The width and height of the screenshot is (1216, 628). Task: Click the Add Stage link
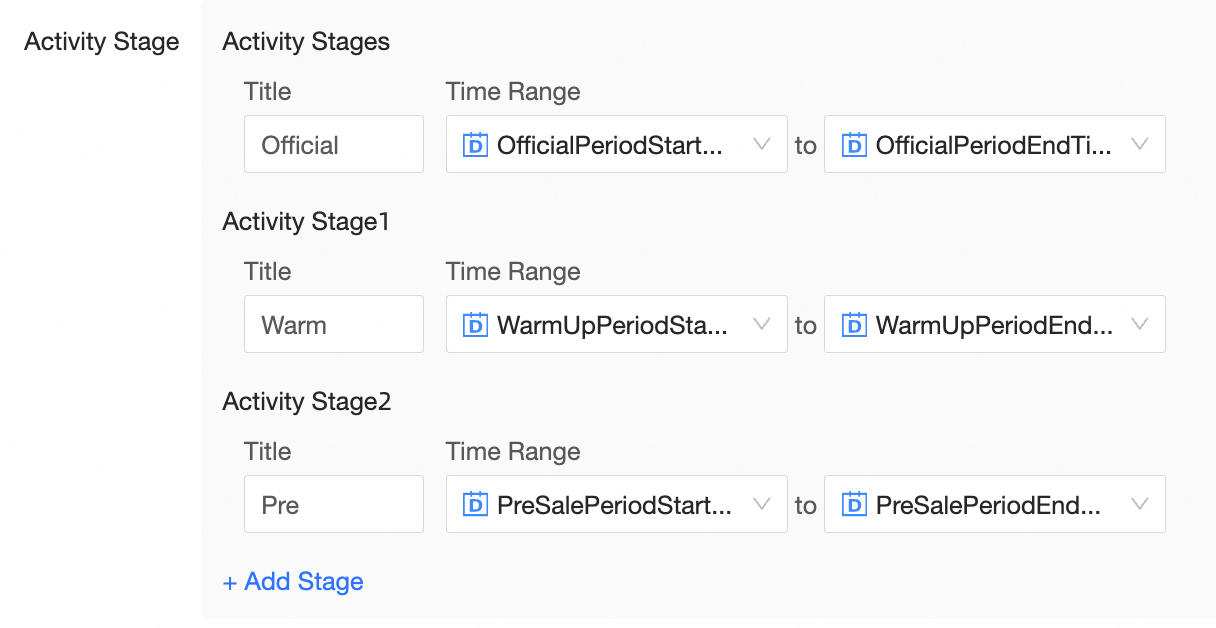coord(293,582)
